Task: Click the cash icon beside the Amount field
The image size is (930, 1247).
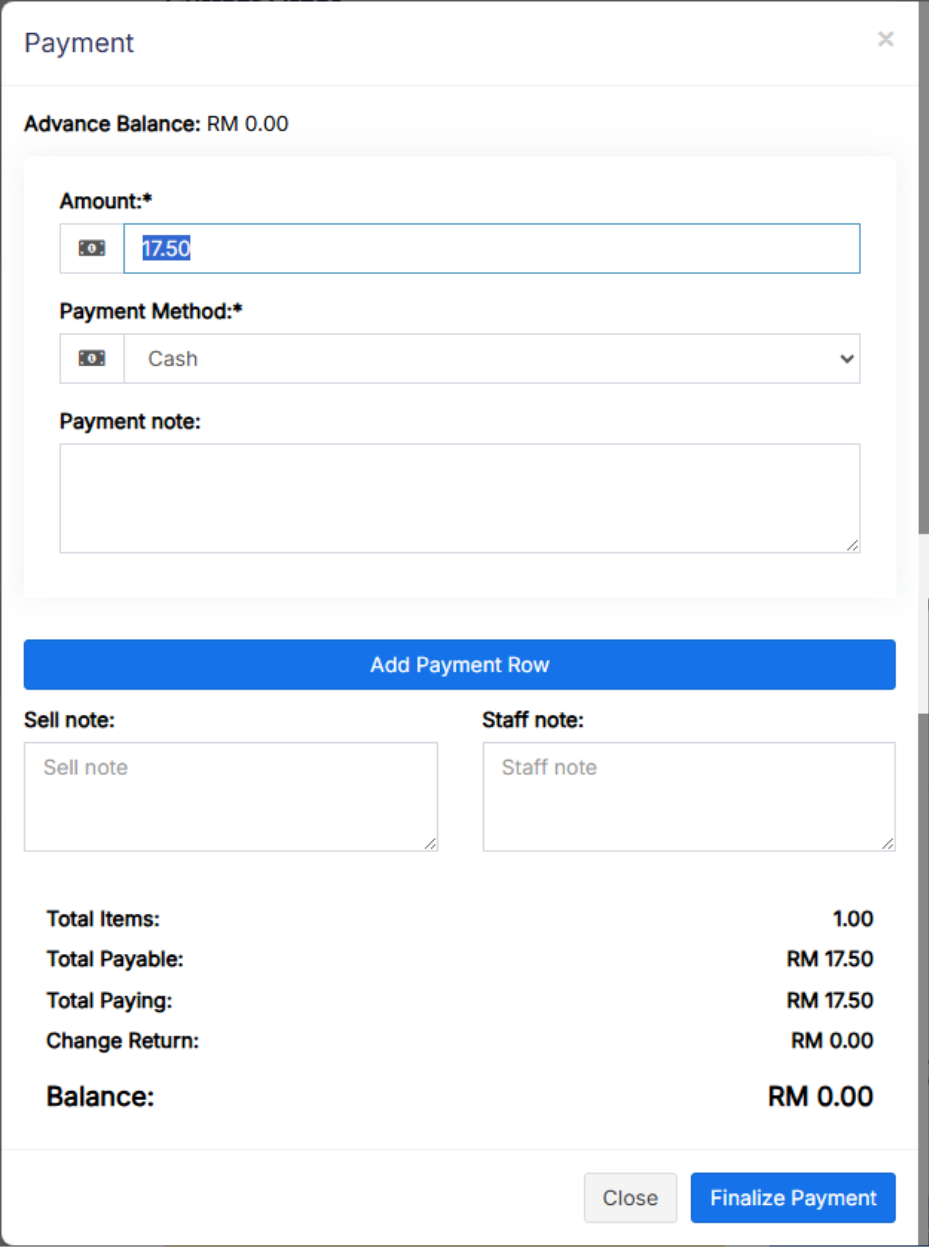Action: coord(92,248)
